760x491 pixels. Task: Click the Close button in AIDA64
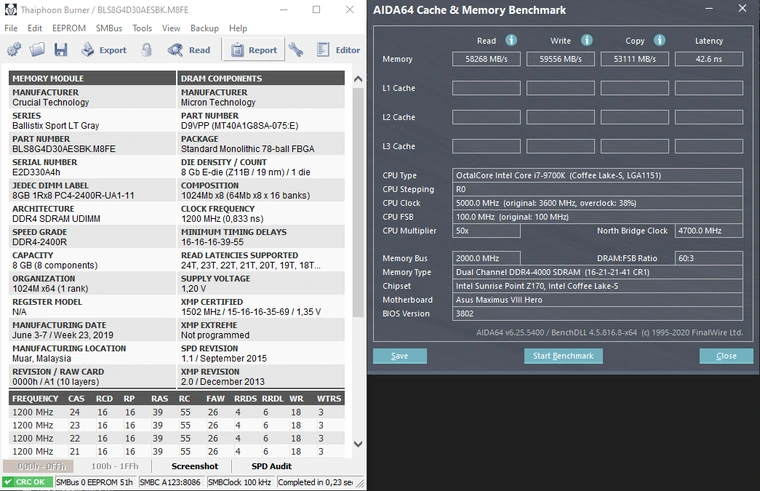[726, 356]
